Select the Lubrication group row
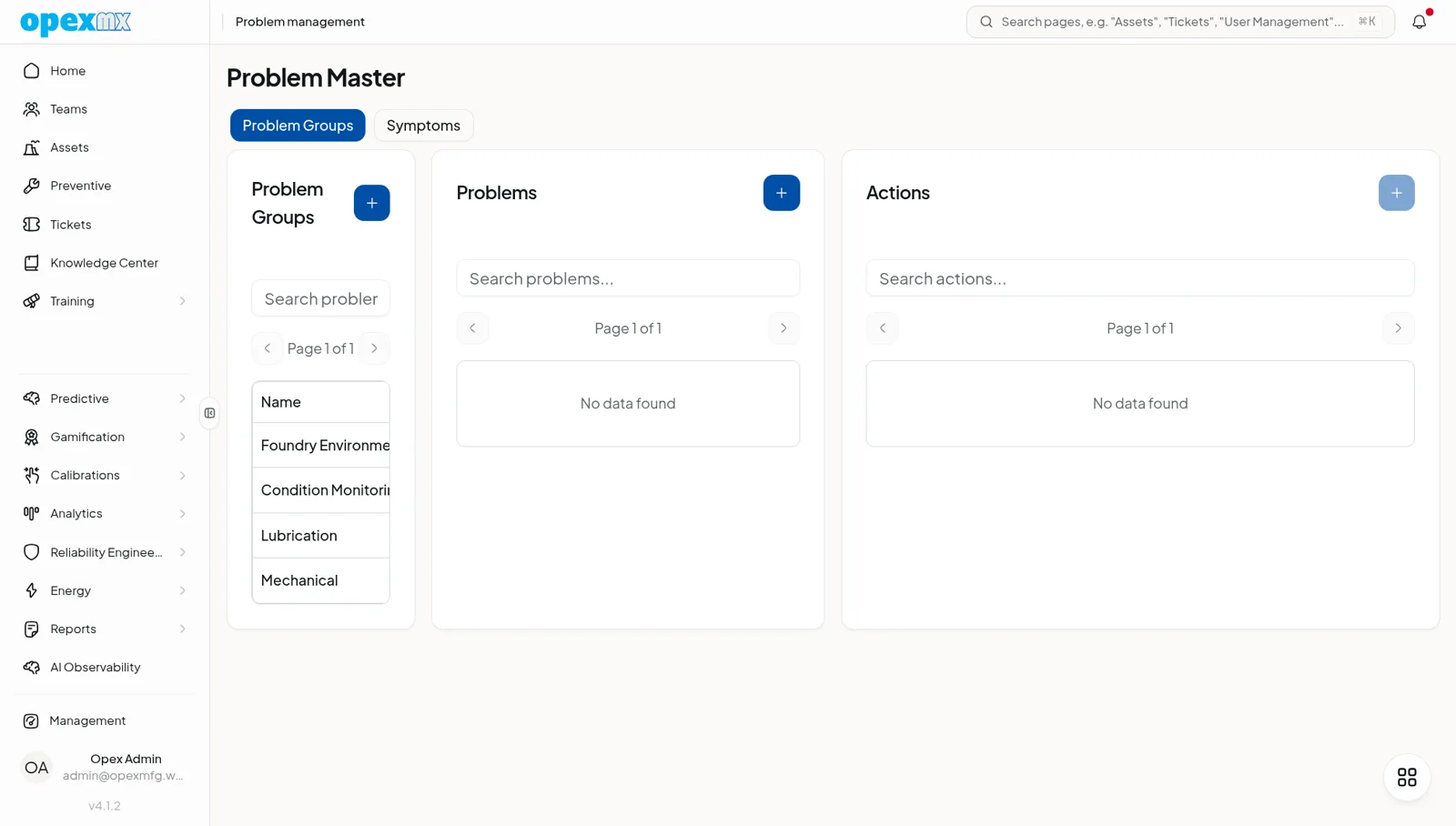 pos(320,536)
